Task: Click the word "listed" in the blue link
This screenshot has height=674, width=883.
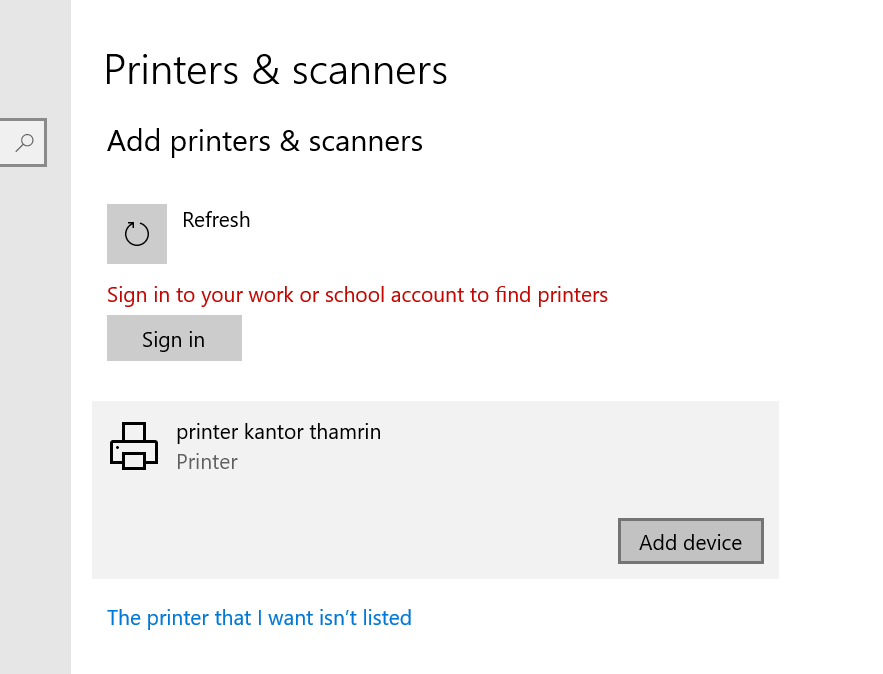Action: [387, 618]
